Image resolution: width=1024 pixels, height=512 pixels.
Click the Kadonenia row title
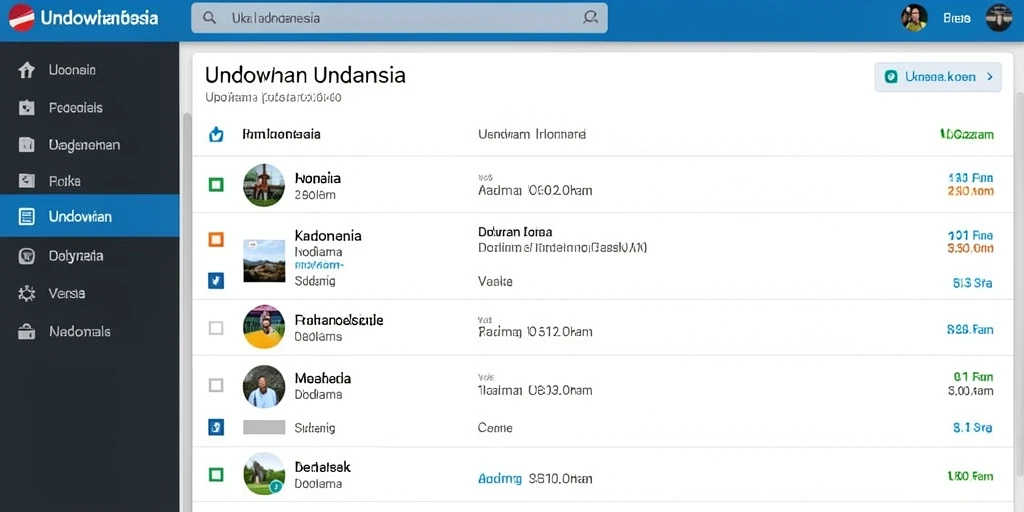pos(328,236)
